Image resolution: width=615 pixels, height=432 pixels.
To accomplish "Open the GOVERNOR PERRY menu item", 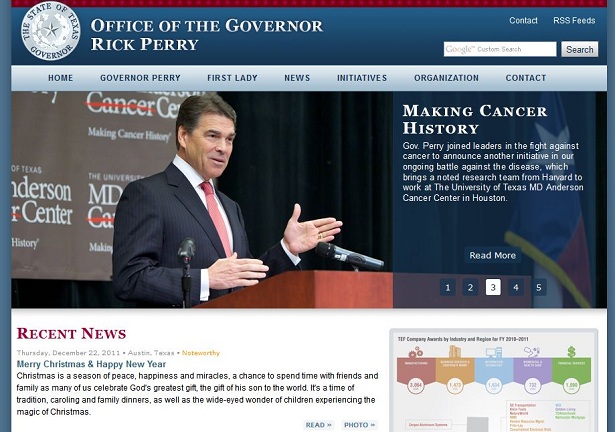I will (140, 78).
